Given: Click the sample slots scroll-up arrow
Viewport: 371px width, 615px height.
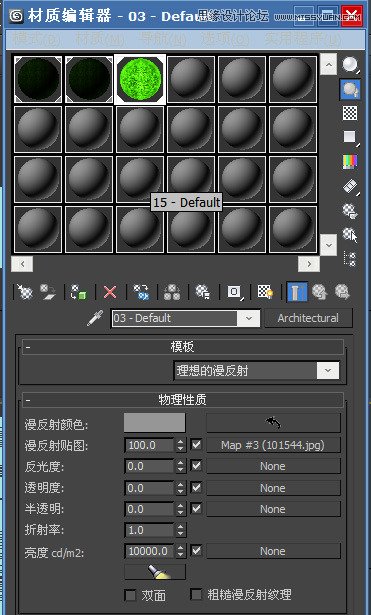Looking at the screenshot, I should point(329,64).
